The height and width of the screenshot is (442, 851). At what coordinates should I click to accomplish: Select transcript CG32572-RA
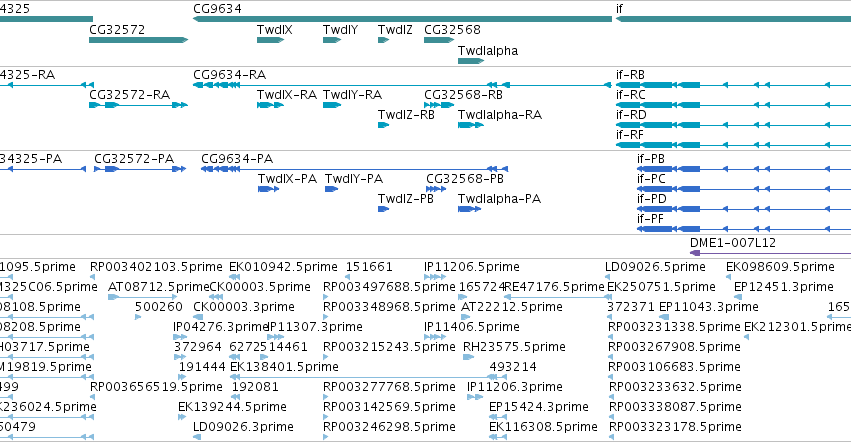pyautogui.click(x=130, y=94)
